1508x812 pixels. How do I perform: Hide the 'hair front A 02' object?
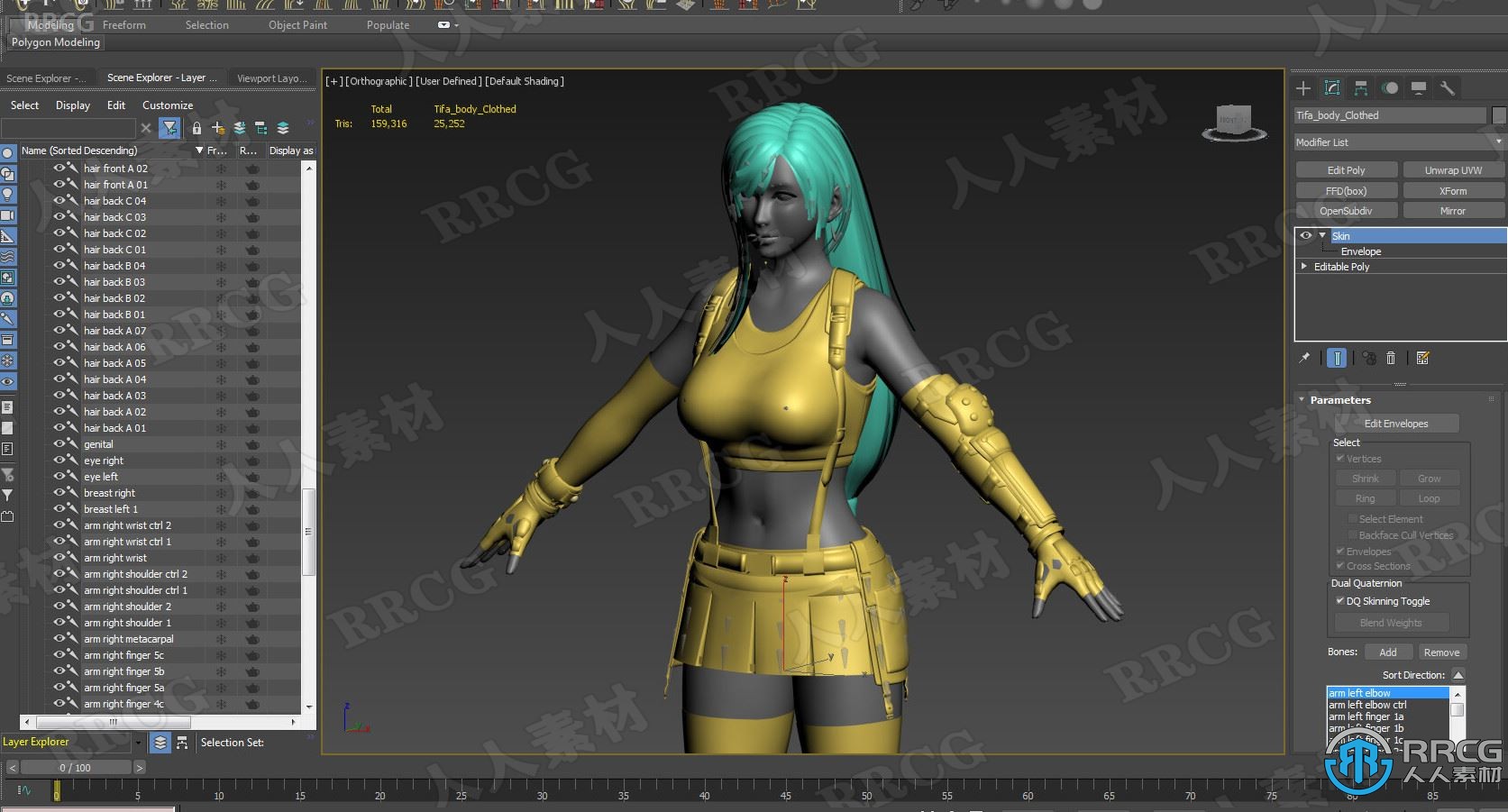point(60,168)
